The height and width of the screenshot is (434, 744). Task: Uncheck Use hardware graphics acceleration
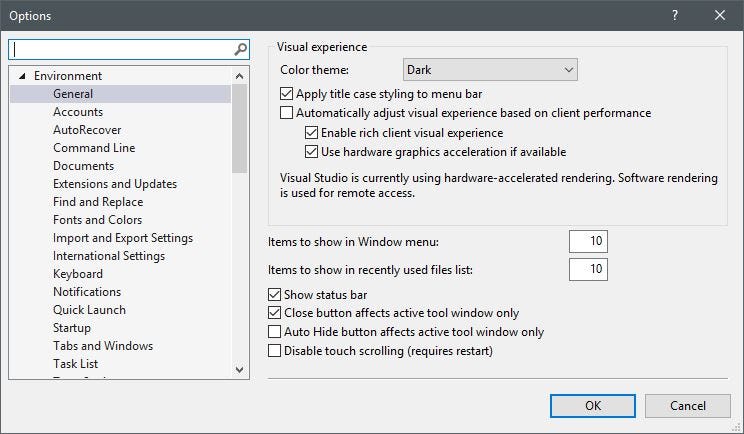coord(311,151)
